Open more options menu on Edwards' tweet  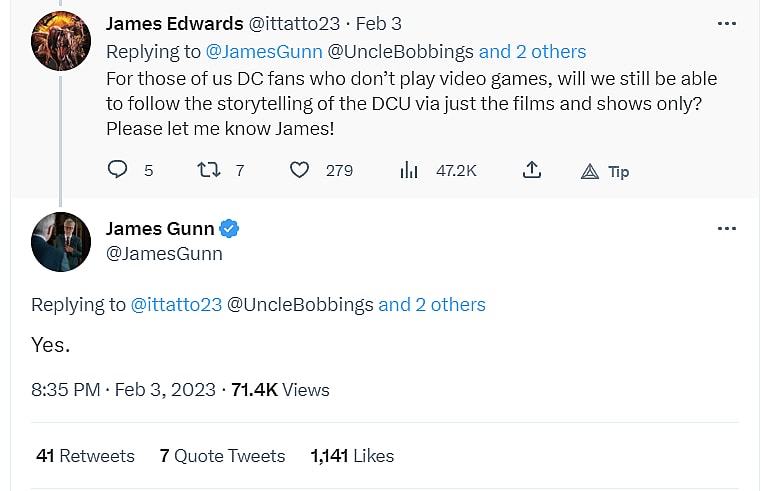(727, 22)
